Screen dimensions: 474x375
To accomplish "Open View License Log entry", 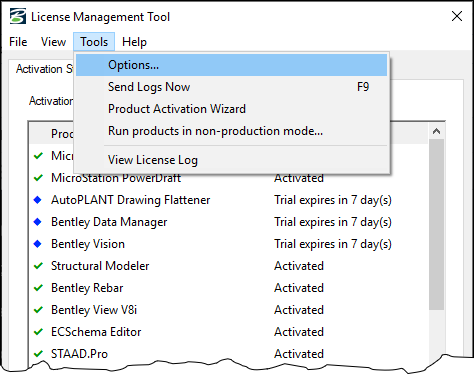I will coord(231,160).
